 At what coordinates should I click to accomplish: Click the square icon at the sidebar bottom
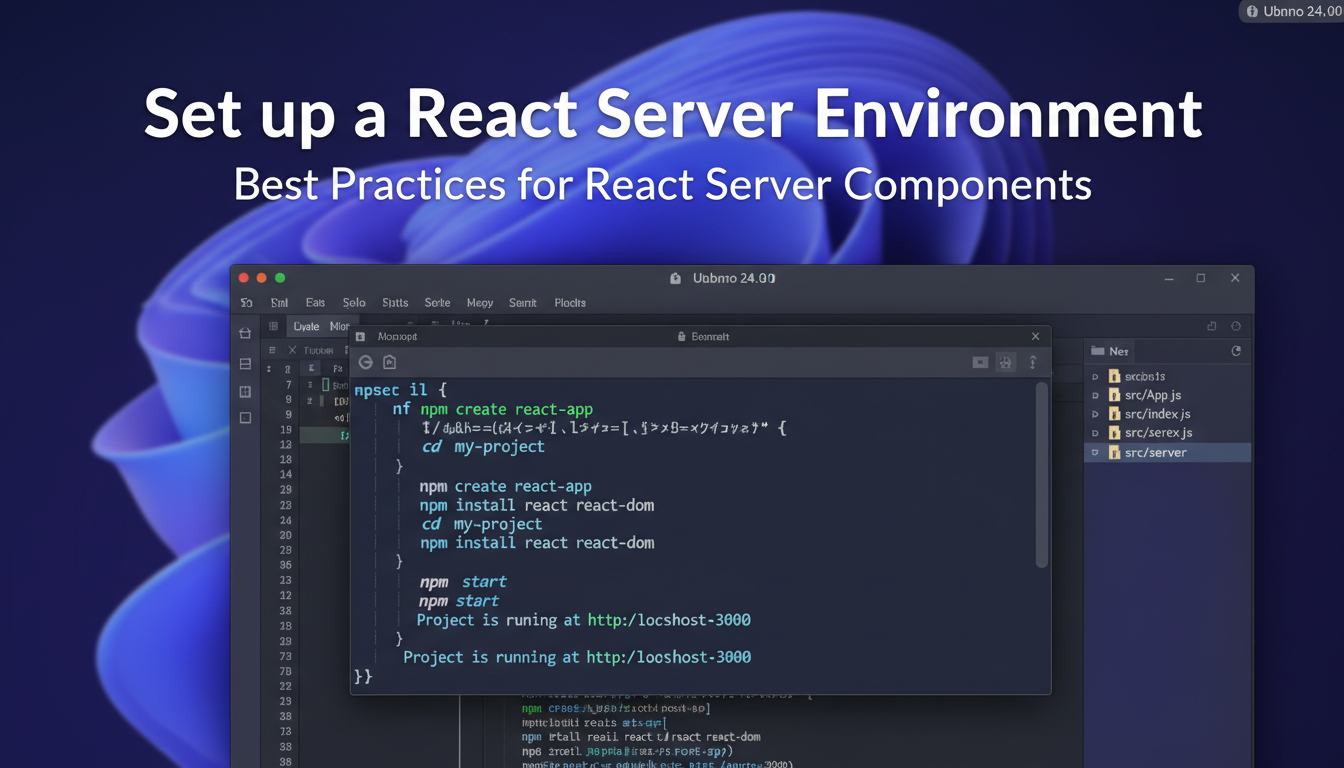click(x=245, y=418)
